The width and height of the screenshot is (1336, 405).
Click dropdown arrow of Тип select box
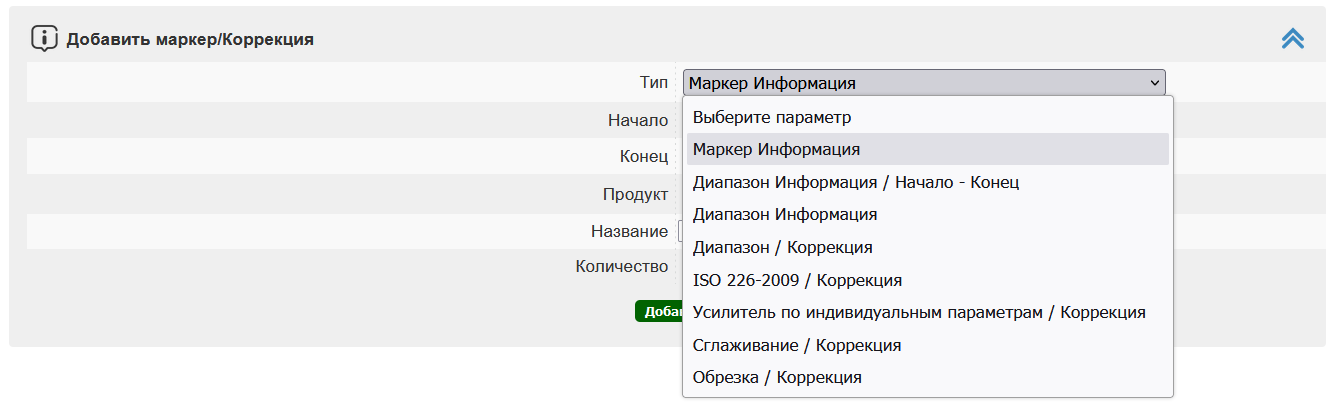coord(1155,83)
